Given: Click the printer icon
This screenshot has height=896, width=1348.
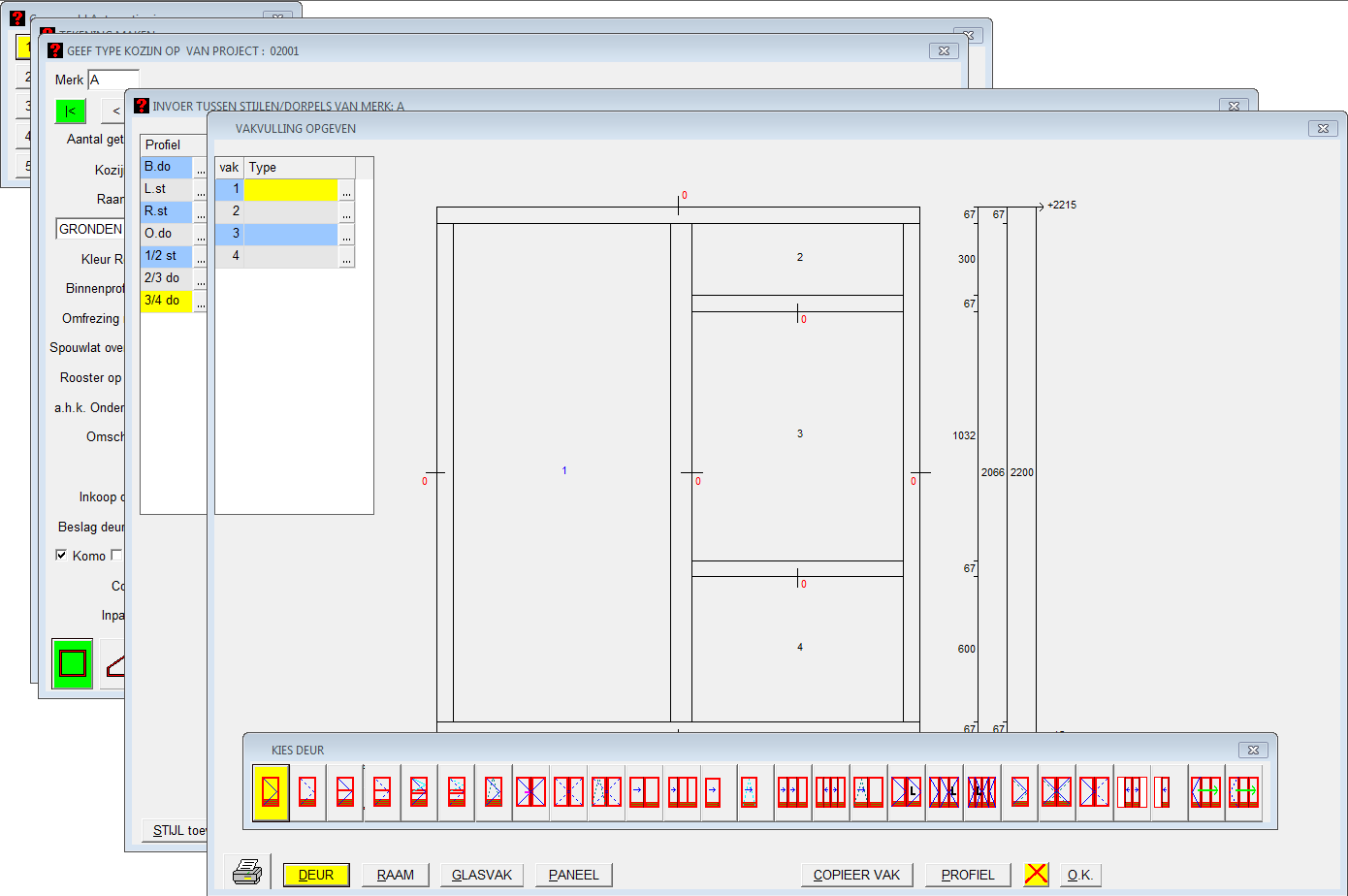Looking at the screenshot, I should [247, 873].
